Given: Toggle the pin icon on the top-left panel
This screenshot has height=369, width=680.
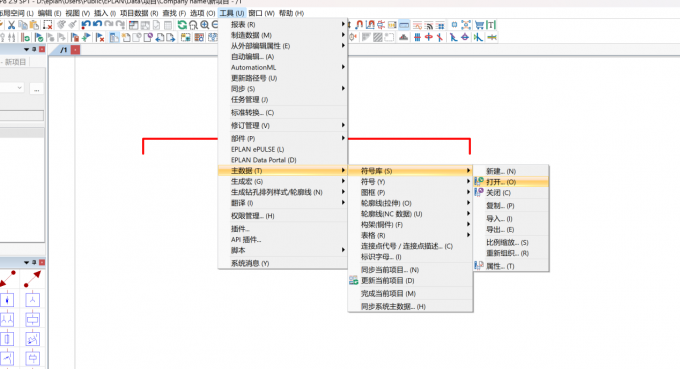Looking at the screenshot, I should (34, 49).
